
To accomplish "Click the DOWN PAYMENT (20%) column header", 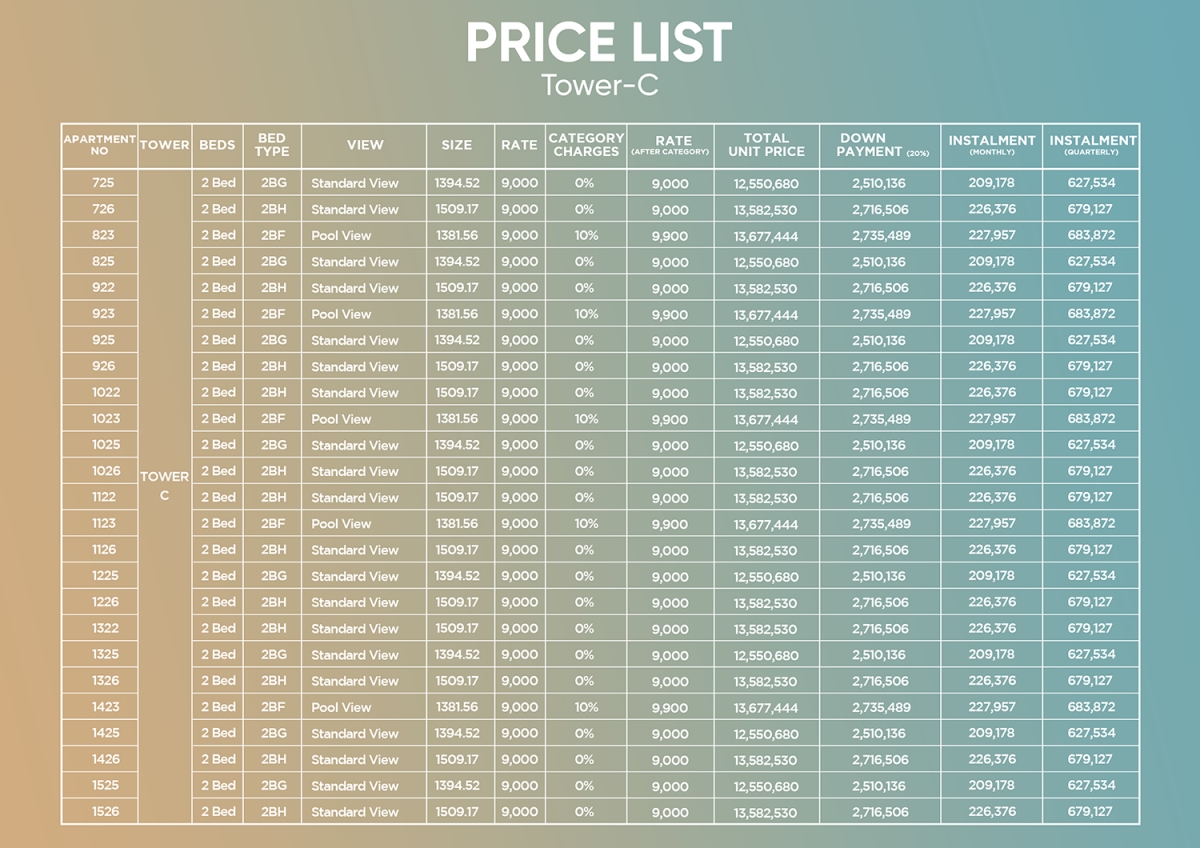I will click(x=880, y=145).
